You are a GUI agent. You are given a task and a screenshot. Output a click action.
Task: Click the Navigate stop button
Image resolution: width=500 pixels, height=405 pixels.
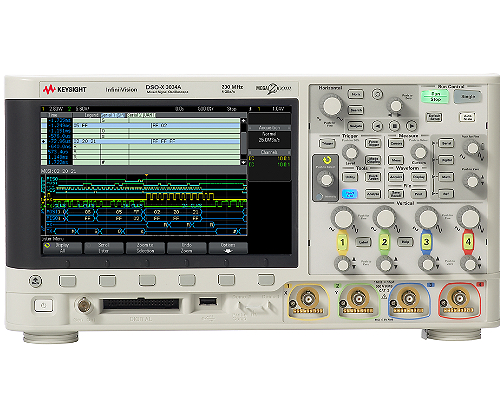point(395,126)
